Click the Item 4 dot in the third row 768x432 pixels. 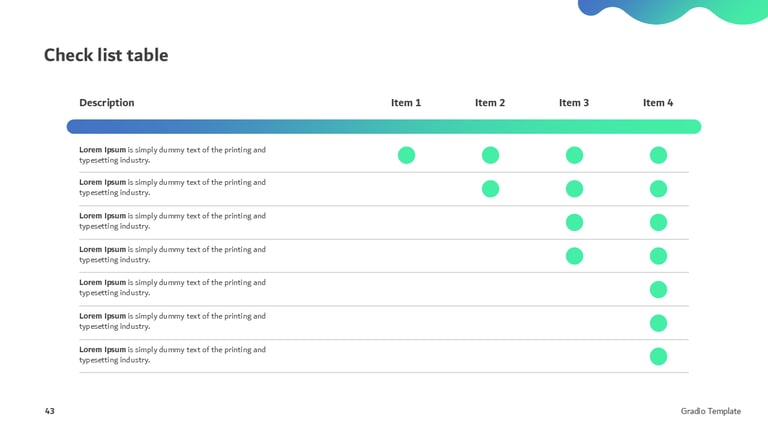click(x=658, y=222)
